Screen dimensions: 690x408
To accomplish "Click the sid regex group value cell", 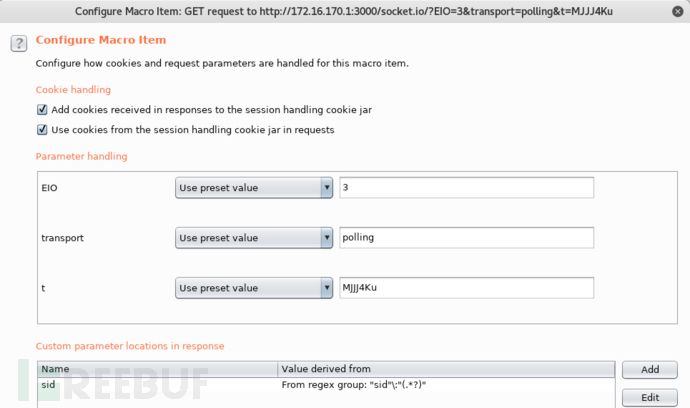I will (446, 385).
